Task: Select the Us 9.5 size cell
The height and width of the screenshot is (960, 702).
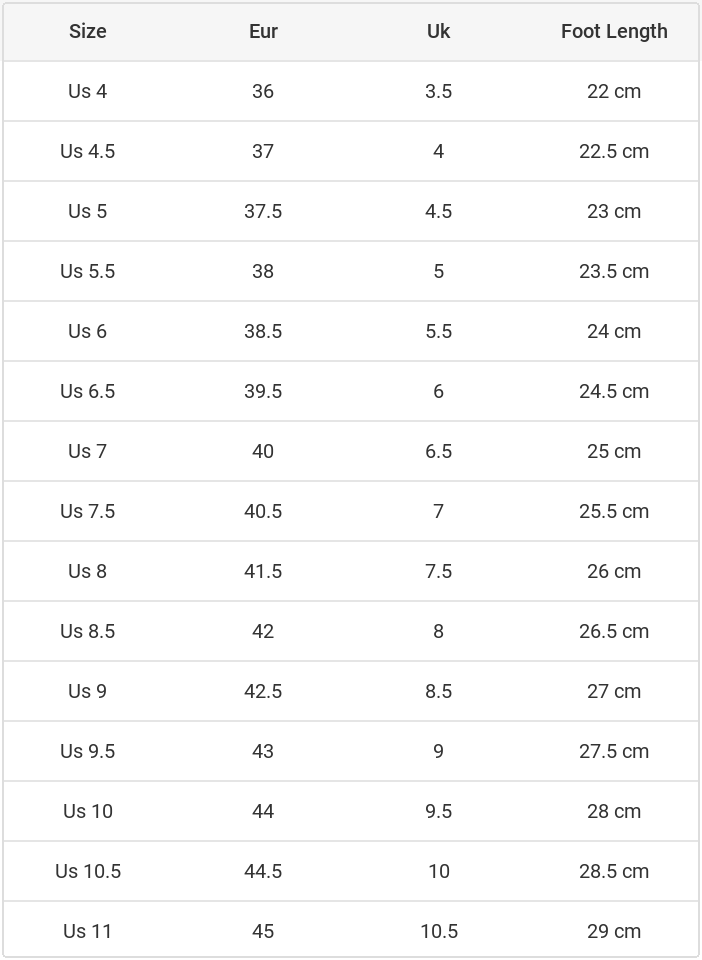Action: pos(88,751)
